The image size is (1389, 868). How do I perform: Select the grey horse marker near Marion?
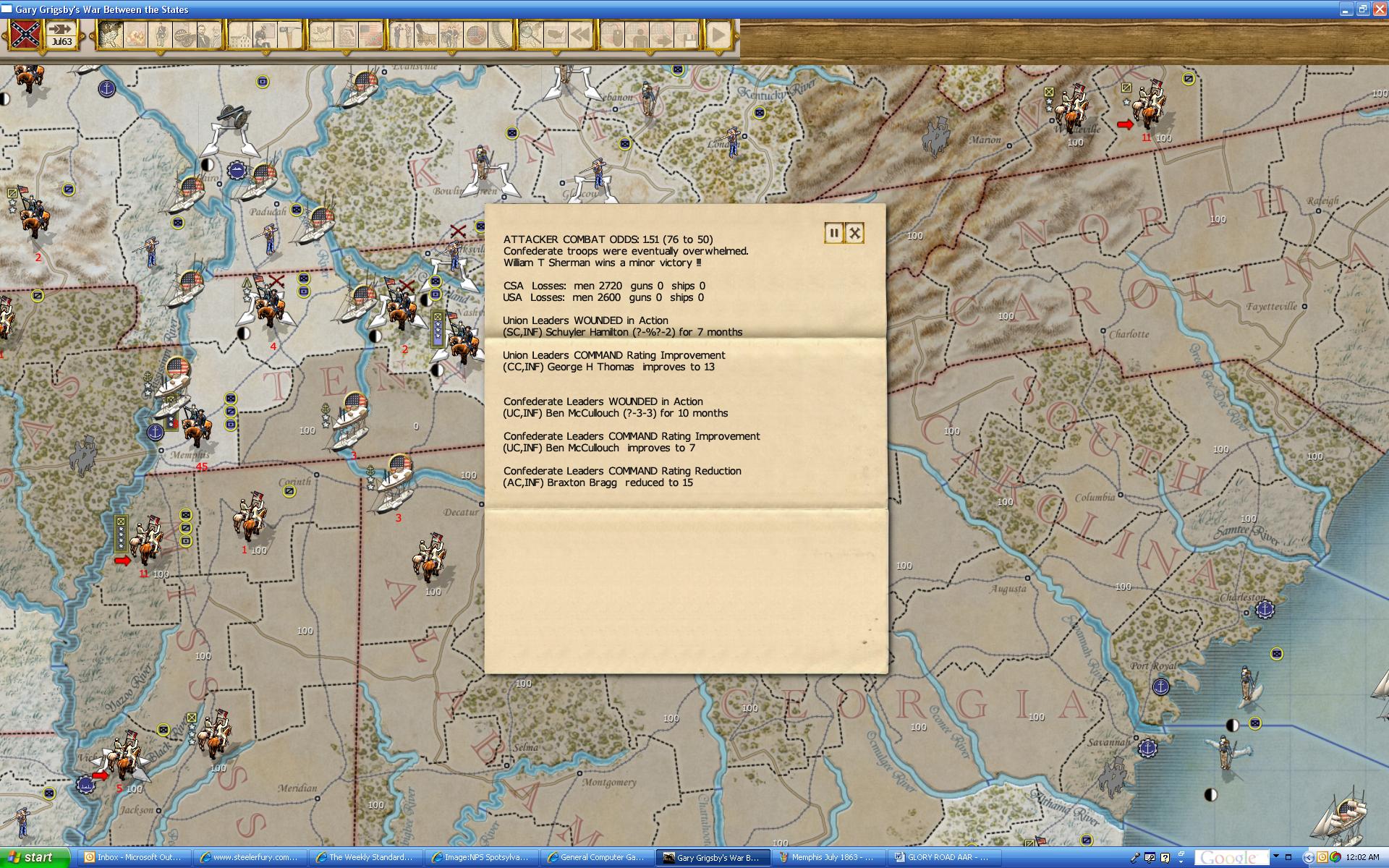(937, 136)
